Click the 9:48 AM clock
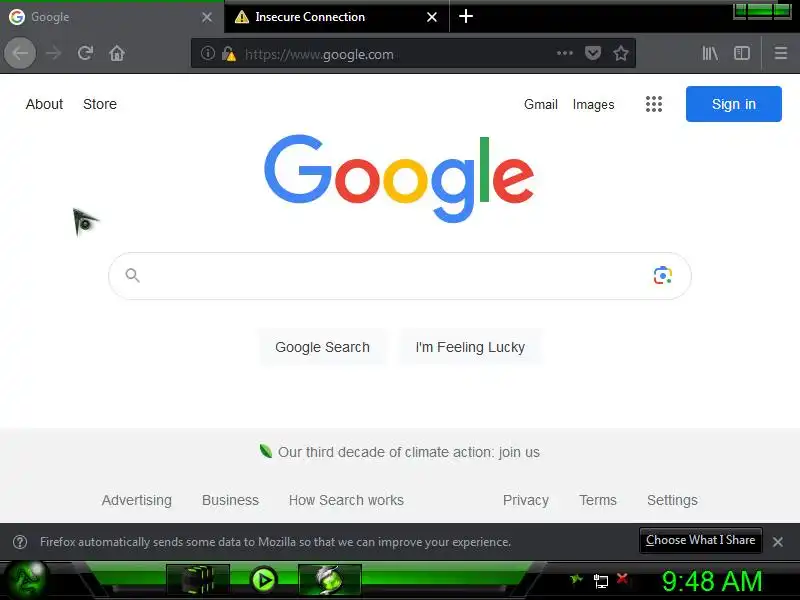The height and width of the screenshot is (600, 800). click(712, 581)
